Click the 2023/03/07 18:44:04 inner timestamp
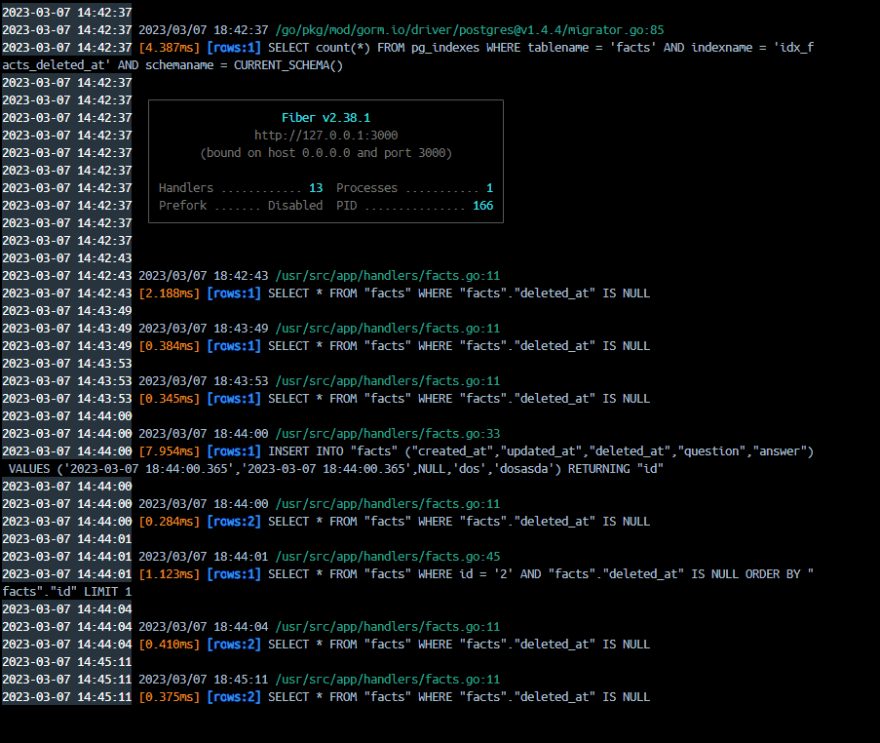Screen dimensions: 880x743 203,627
